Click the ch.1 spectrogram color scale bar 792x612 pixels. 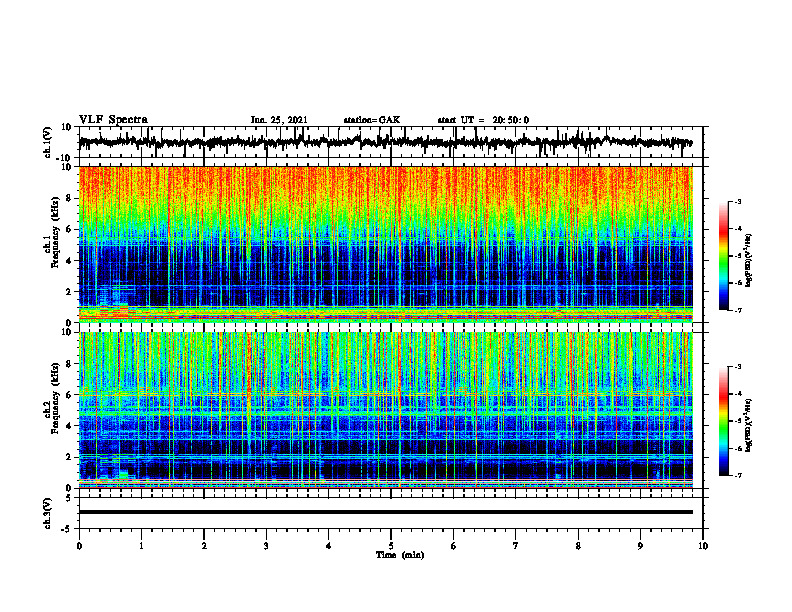click(724, 256)
